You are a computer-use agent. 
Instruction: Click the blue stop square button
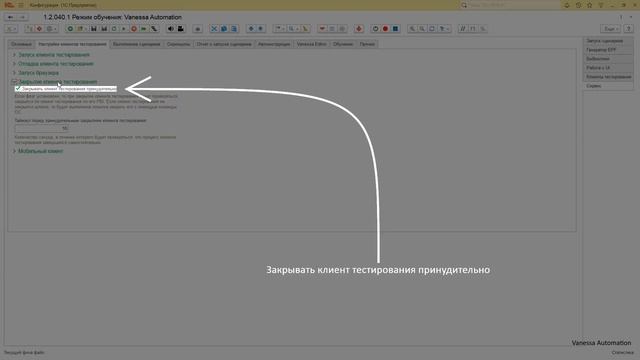click(x=395, y=29)
